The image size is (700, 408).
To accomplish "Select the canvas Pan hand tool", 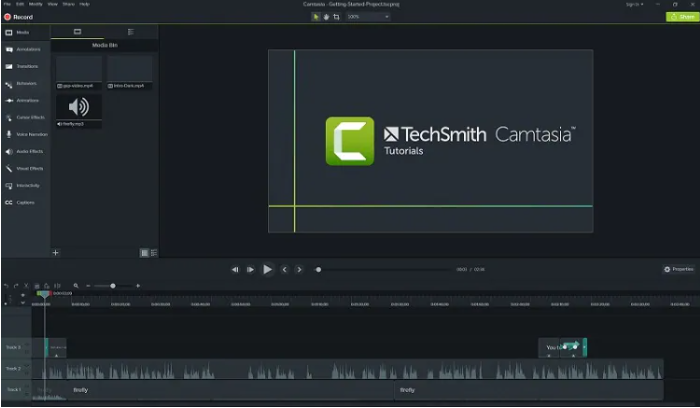I will (326, 17).
